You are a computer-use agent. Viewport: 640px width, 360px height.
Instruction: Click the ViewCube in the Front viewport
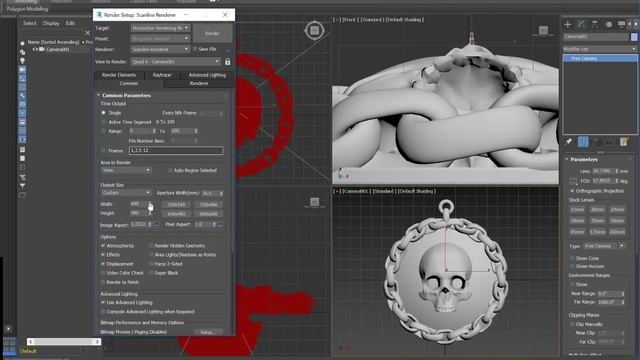pyautogui.click(x=543, y=31)
